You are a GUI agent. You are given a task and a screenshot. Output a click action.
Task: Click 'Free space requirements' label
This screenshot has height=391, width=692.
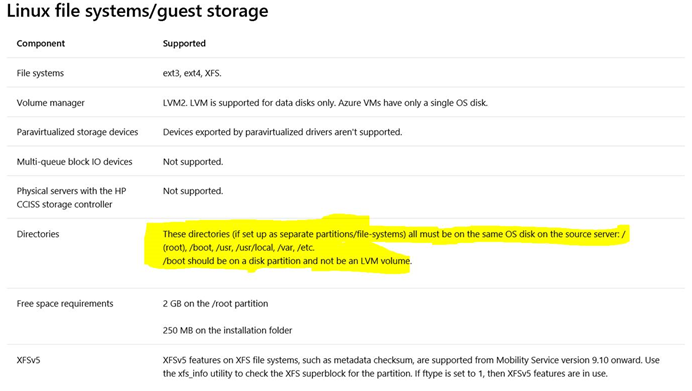coord(65,304)
